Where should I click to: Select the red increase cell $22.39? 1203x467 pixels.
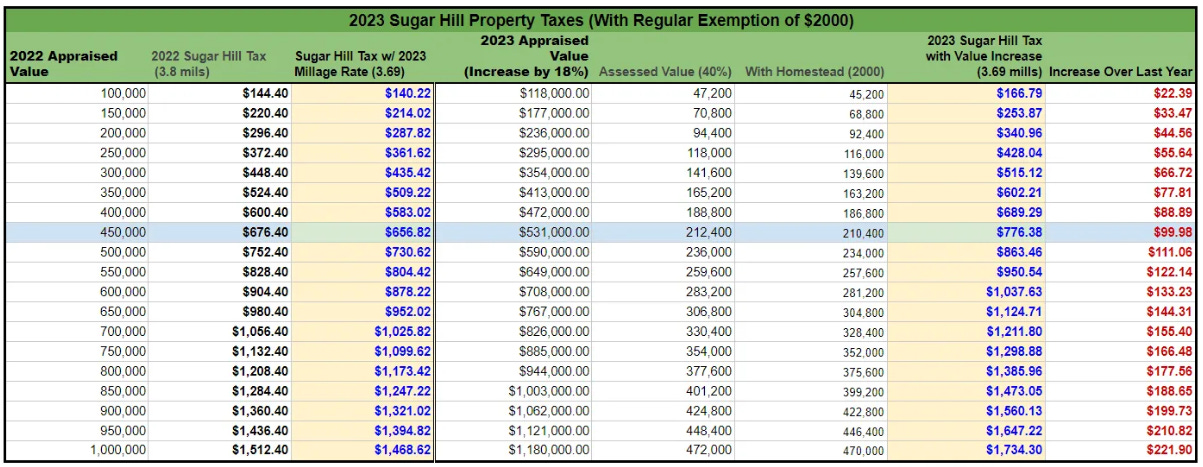coord(1122,93)
